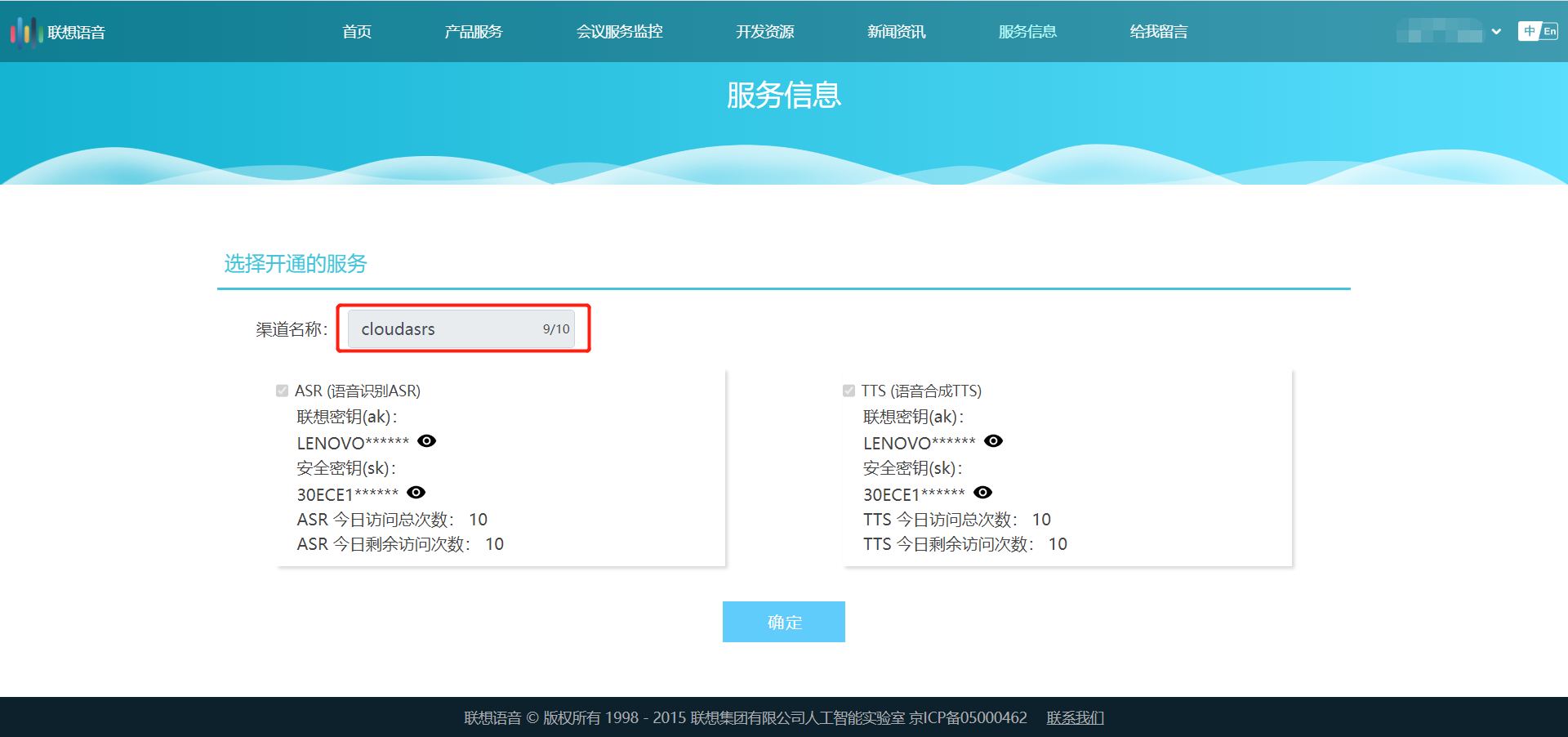Screen dimensions: 1568x737
Task: Switch language to Chinese (中)
Action: tap(1529, 31)
